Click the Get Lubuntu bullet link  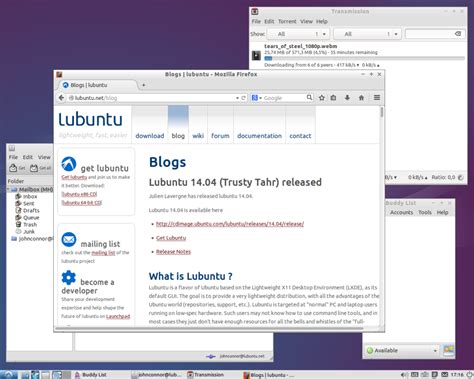point(171,238)
